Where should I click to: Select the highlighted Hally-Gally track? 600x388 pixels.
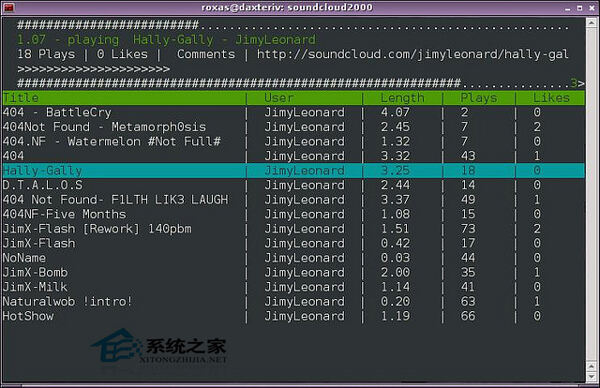click(293, 171)
